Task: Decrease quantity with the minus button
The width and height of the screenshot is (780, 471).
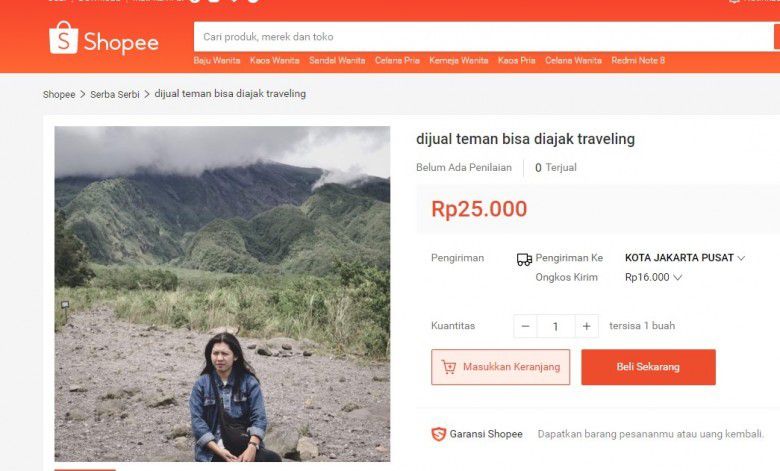Action: 525,326
